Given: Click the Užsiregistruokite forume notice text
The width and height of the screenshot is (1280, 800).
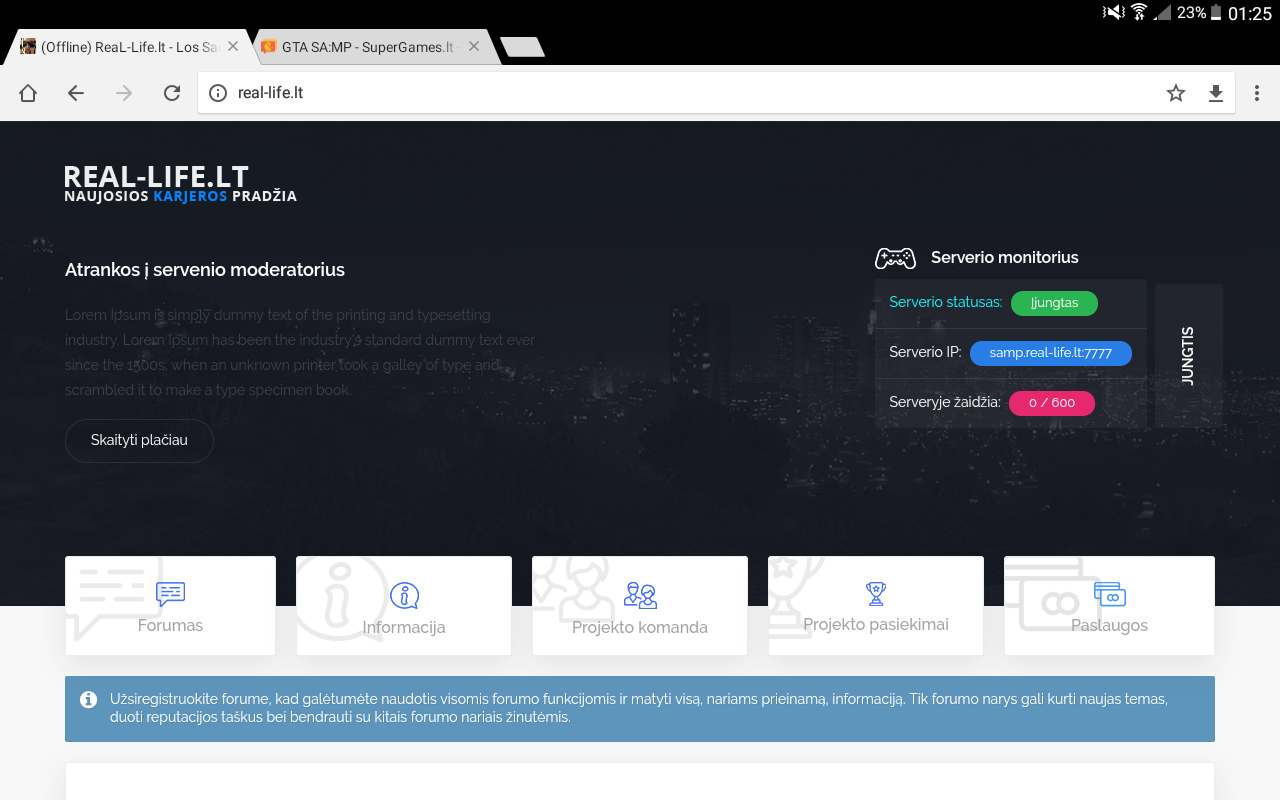Looking at the screenshot, I should [639, 708].
